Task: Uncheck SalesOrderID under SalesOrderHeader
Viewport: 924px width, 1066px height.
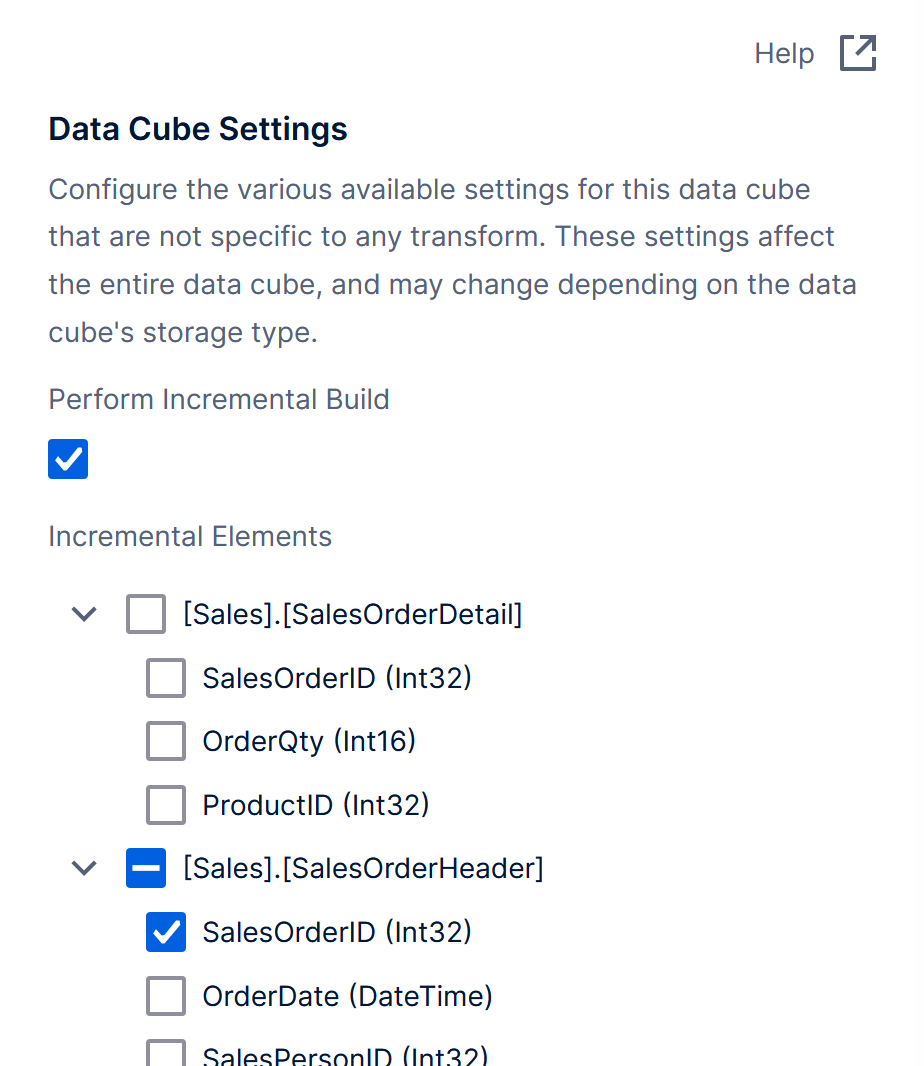Action: click(x=165, y=932)
